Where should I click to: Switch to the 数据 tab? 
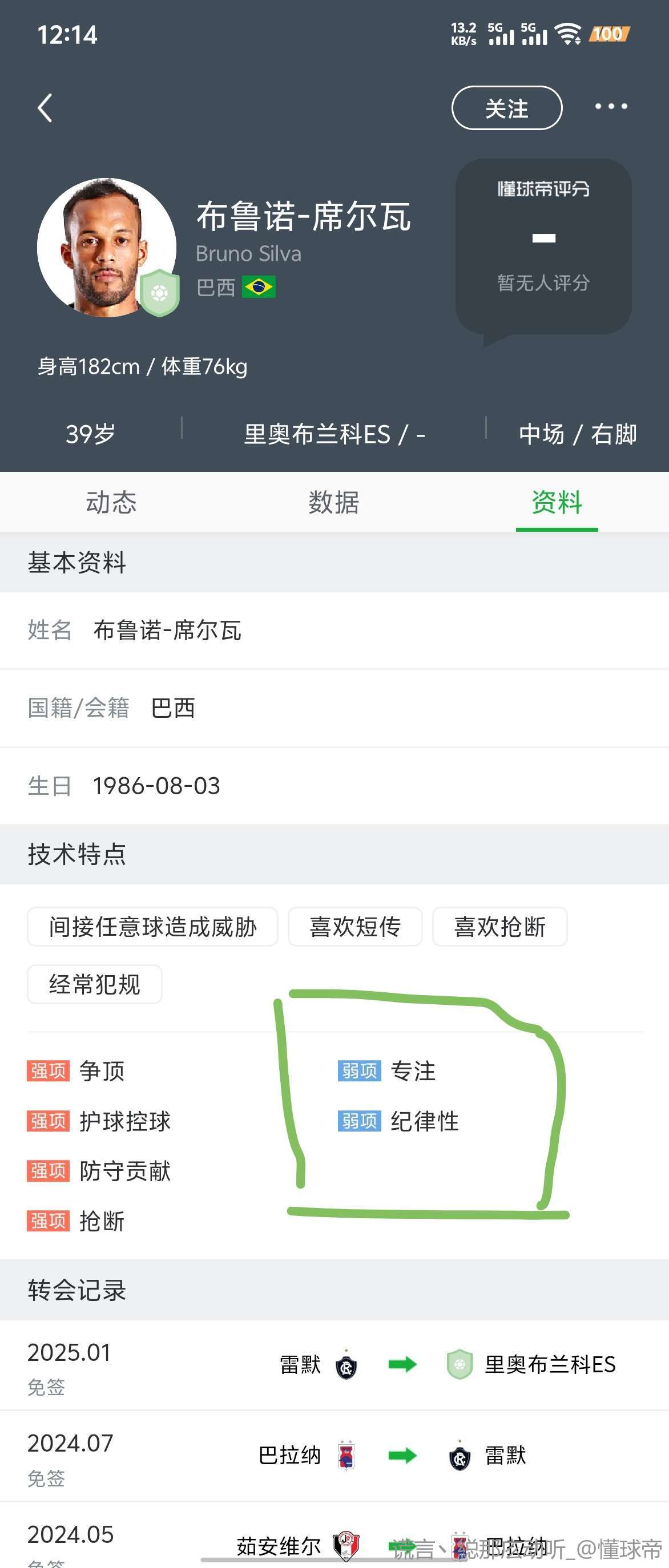pos(333,503)
